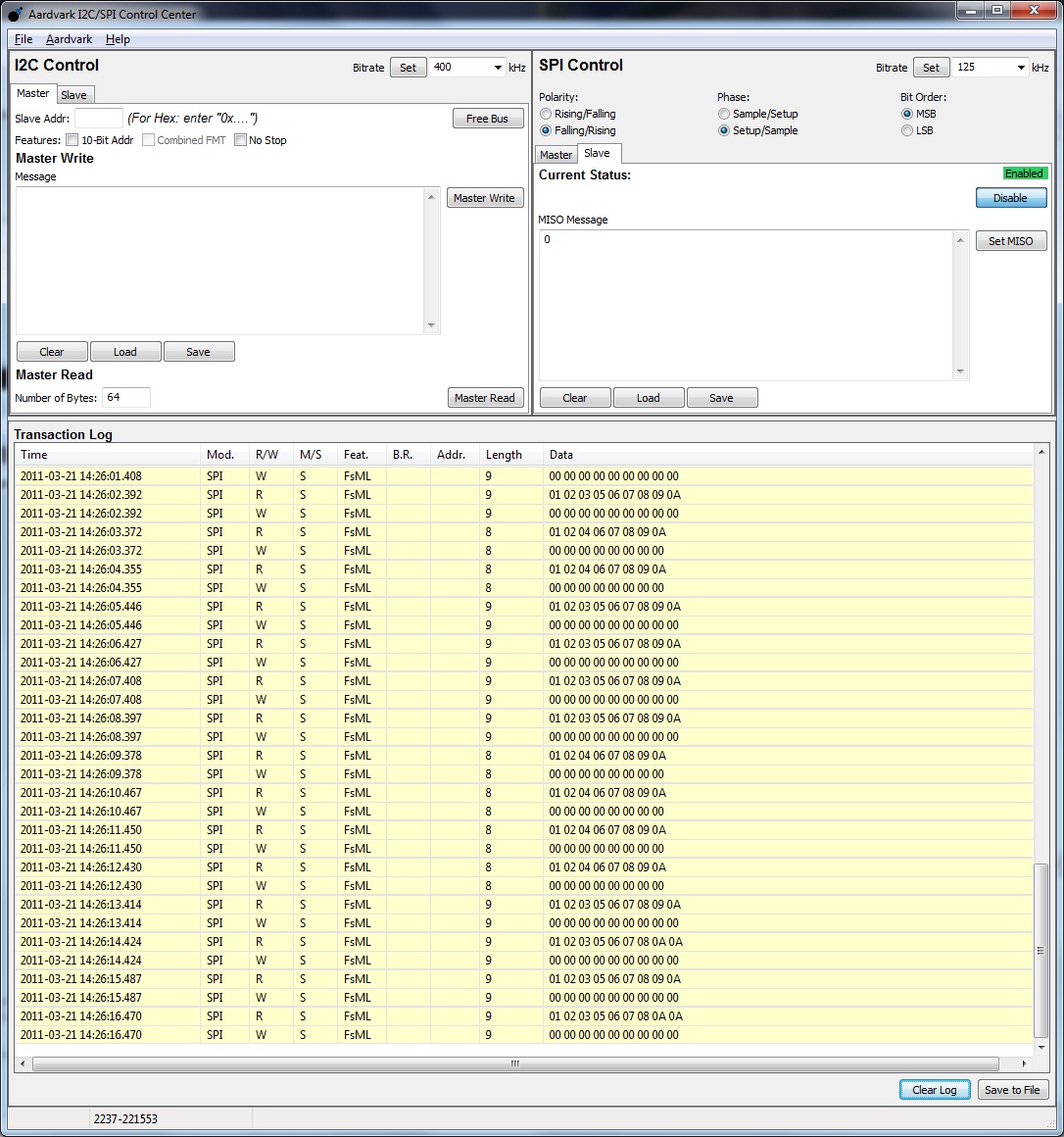1064x1137 pixels.
Task: Click the R/W column header
Action: [x=271, y=455]
